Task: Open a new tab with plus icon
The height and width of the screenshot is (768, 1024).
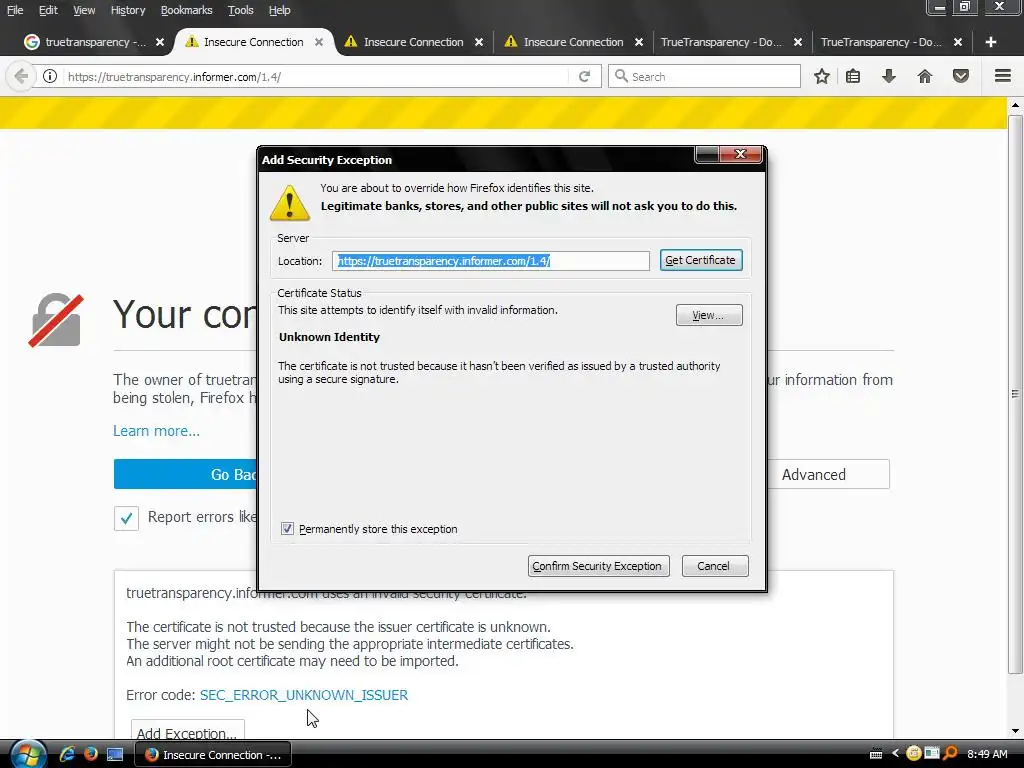Action: (991, 42)
